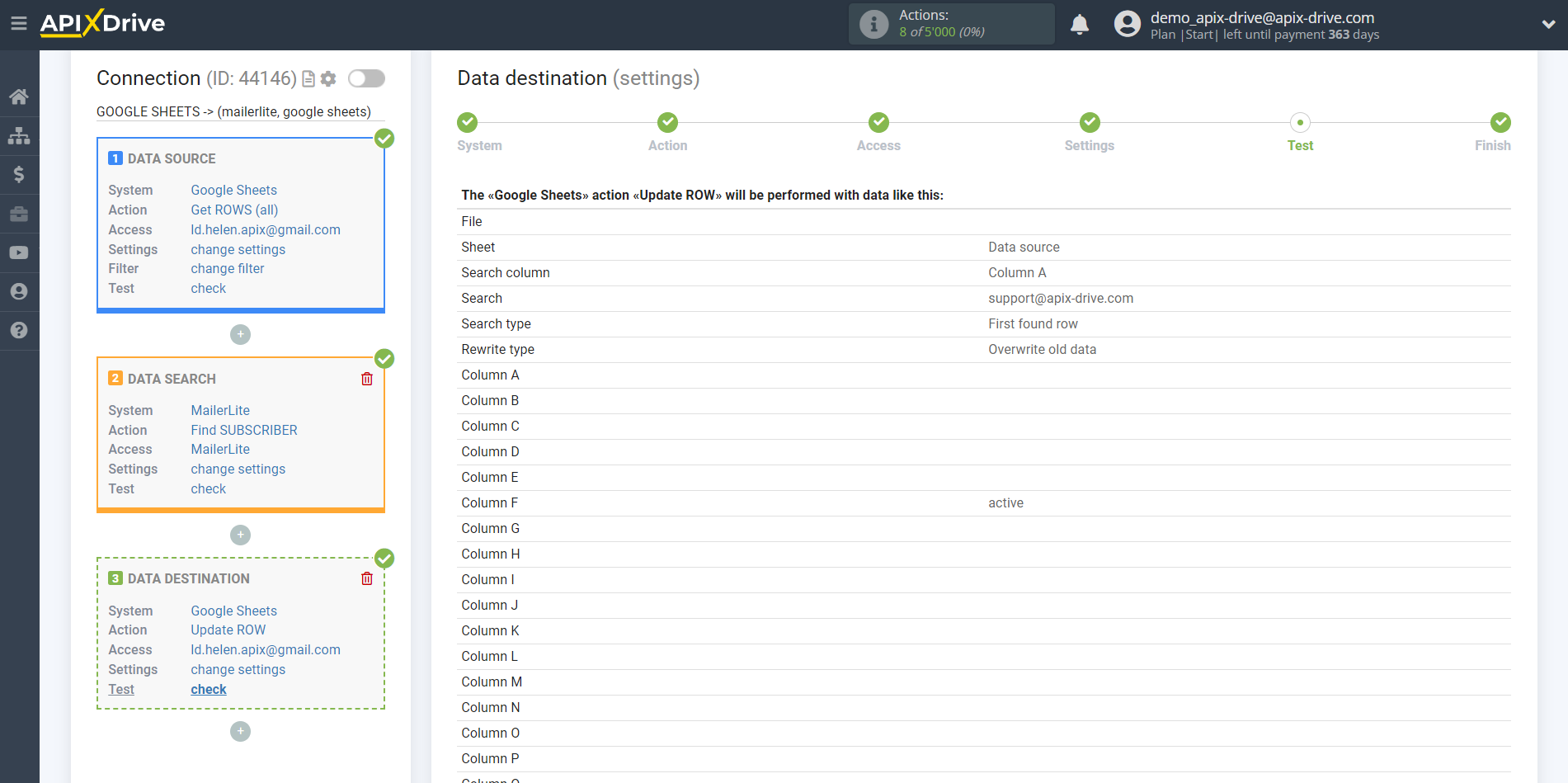1568x783 pixels.
Task: Click check link in Data Destination
Action: click(208, 689)
